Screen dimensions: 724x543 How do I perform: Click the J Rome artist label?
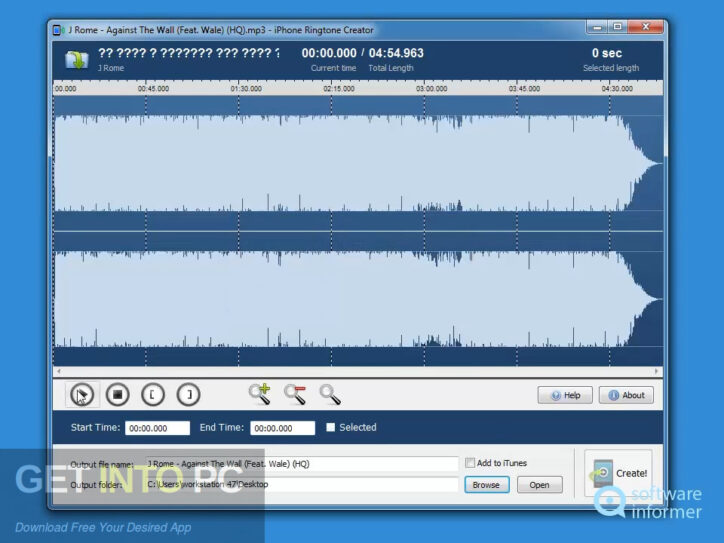click(x=111, y=68)
